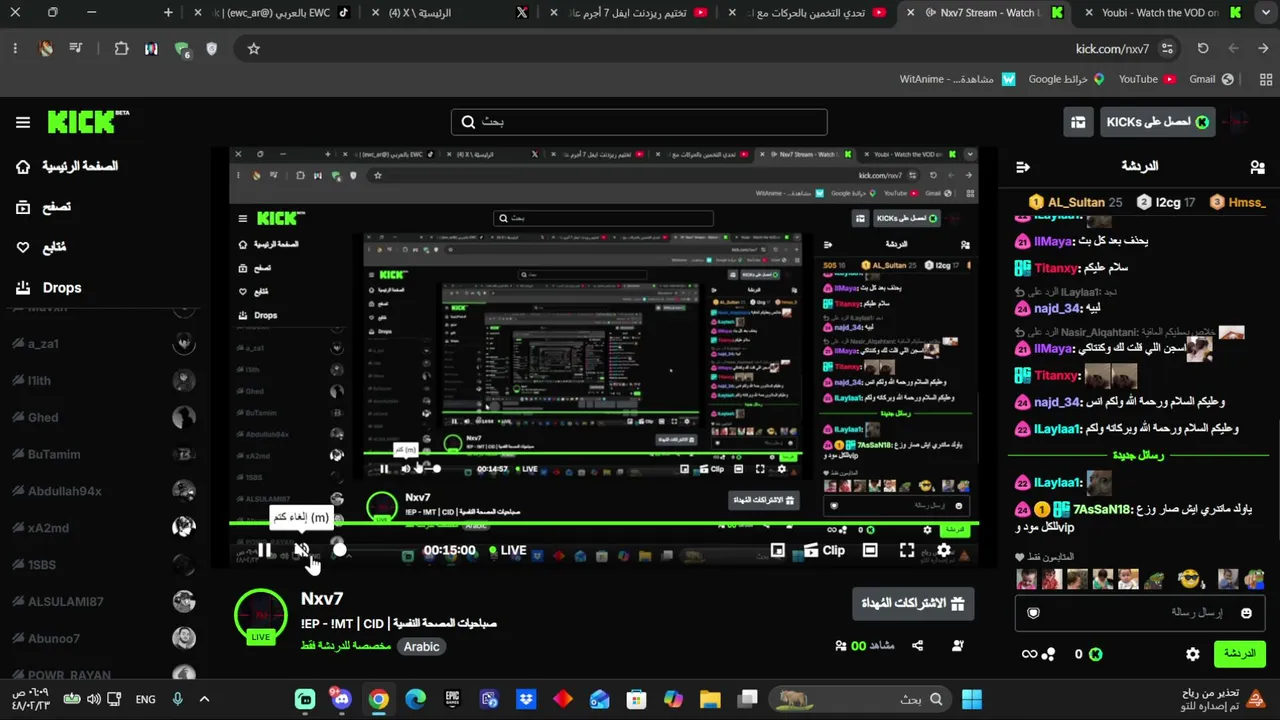Pause the Nxv7 live stream

264,550
